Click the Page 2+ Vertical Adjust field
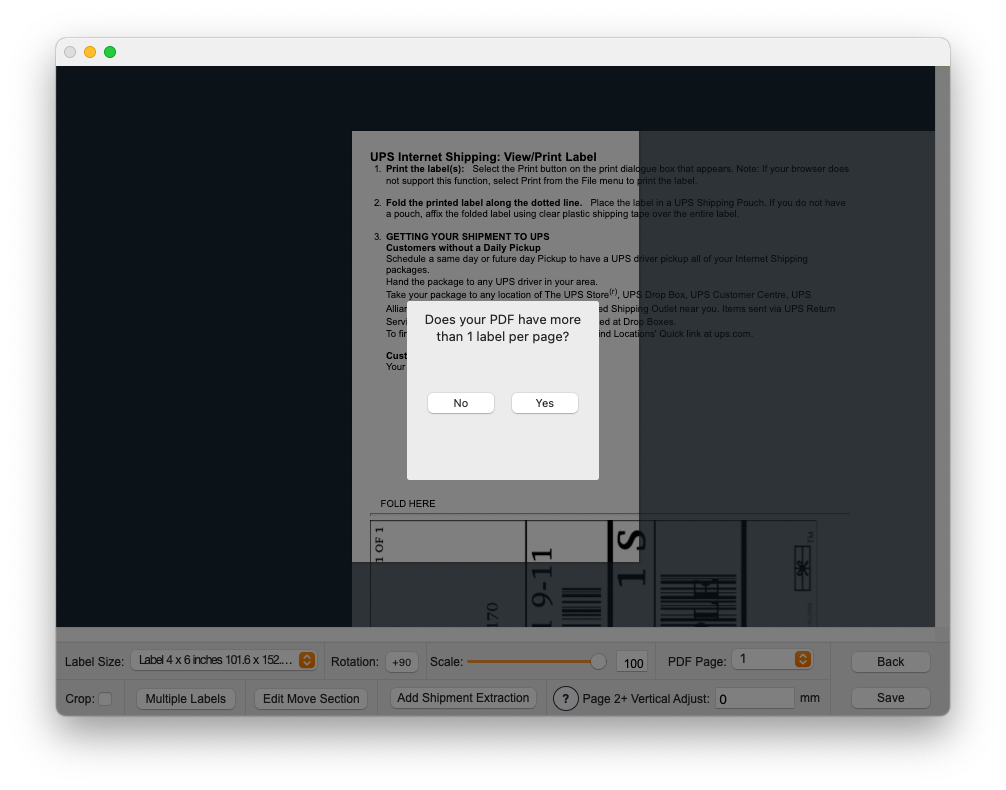Viewport: 1006px width, 790px height. point(755,699)
